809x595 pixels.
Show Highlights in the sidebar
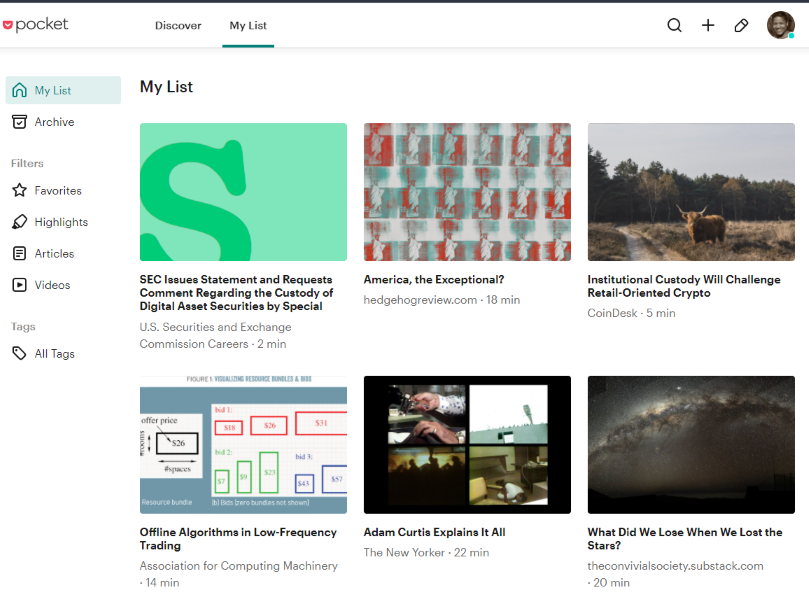[x=61, y=222]
